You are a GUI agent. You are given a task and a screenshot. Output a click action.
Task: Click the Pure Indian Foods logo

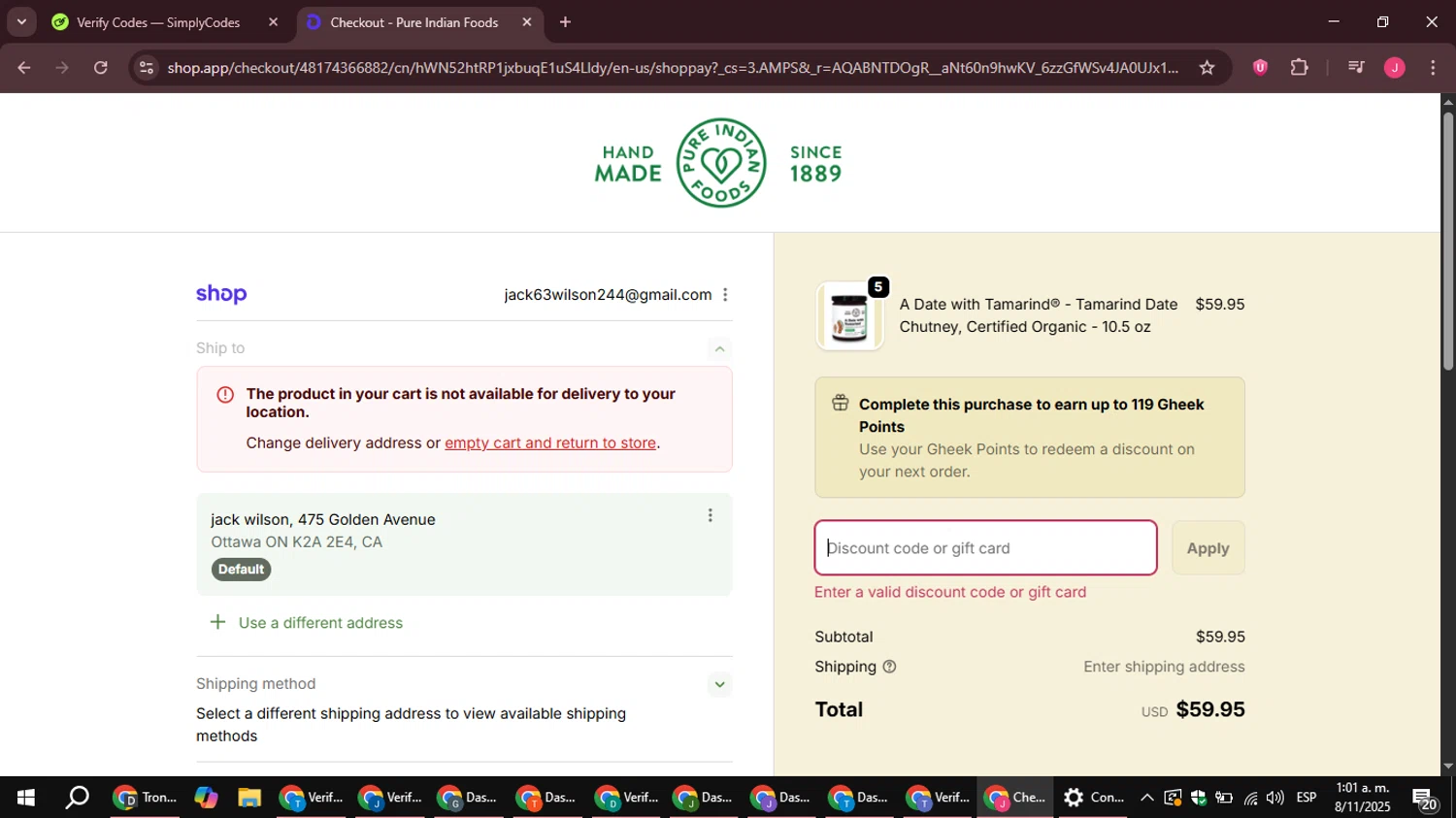click(x=720, y=163)
